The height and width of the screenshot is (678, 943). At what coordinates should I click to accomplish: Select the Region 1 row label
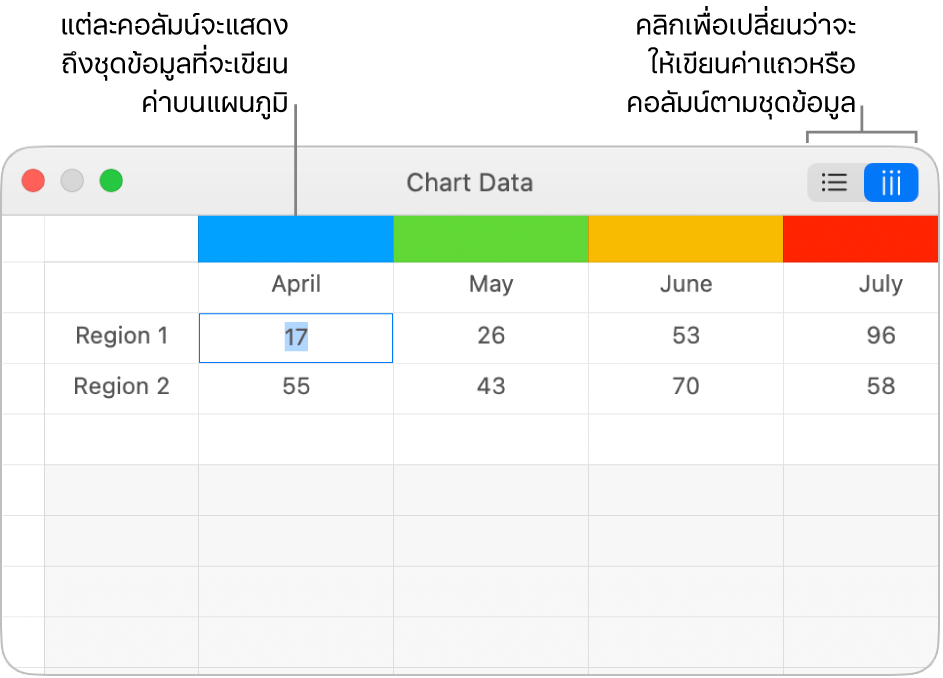click(x=122, y=336)
